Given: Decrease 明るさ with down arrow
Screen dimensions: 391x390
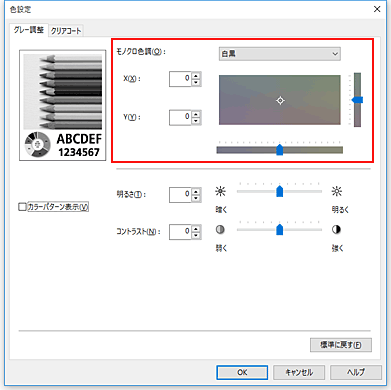Looking at the screenshot, I should [x=196, y=198].
